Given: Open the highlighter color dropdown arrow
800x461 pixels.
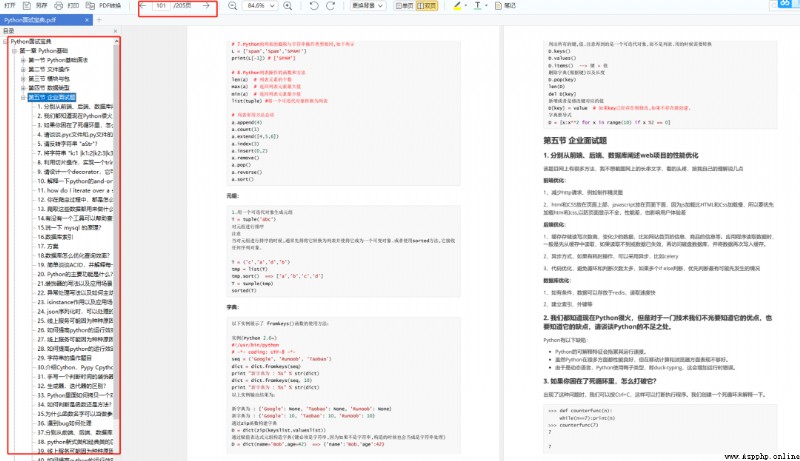Looking at the screenshot, I should (x=466, y=6).
